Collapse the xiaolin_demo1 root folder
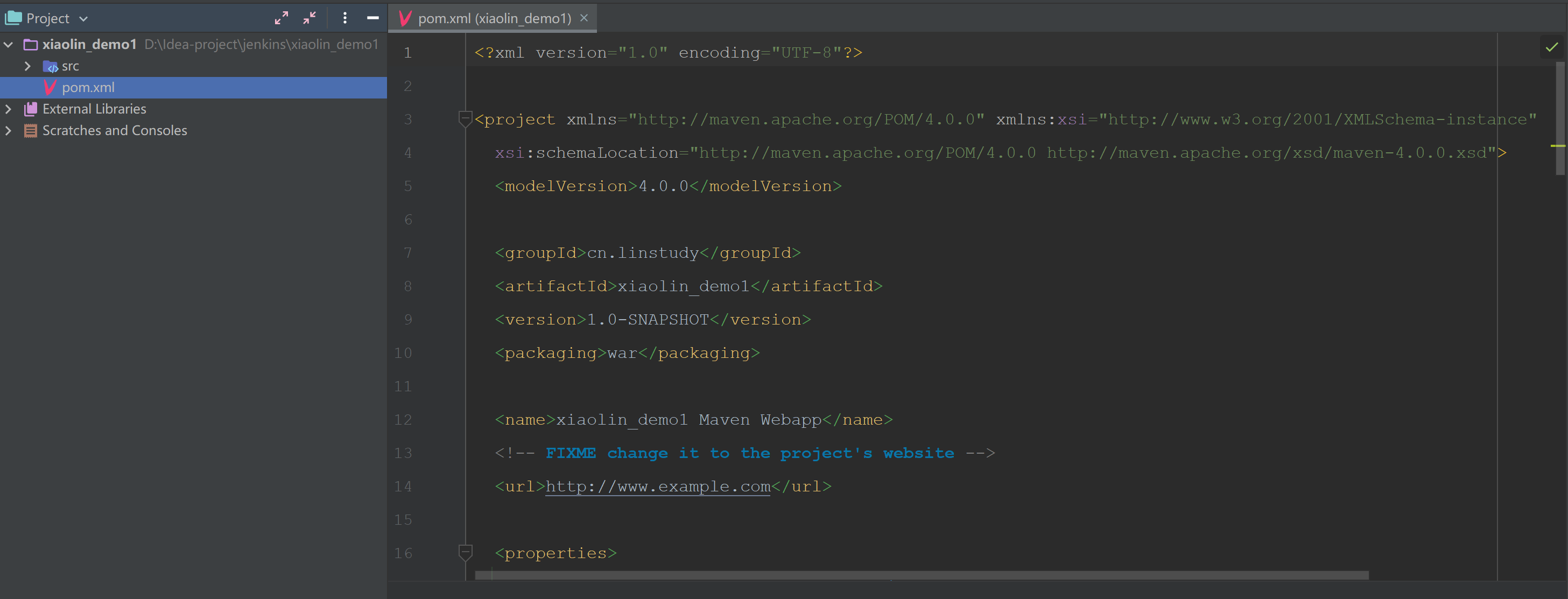Image resolution: width=1568 pixels, height=599 pixels. tap(9, 45)
